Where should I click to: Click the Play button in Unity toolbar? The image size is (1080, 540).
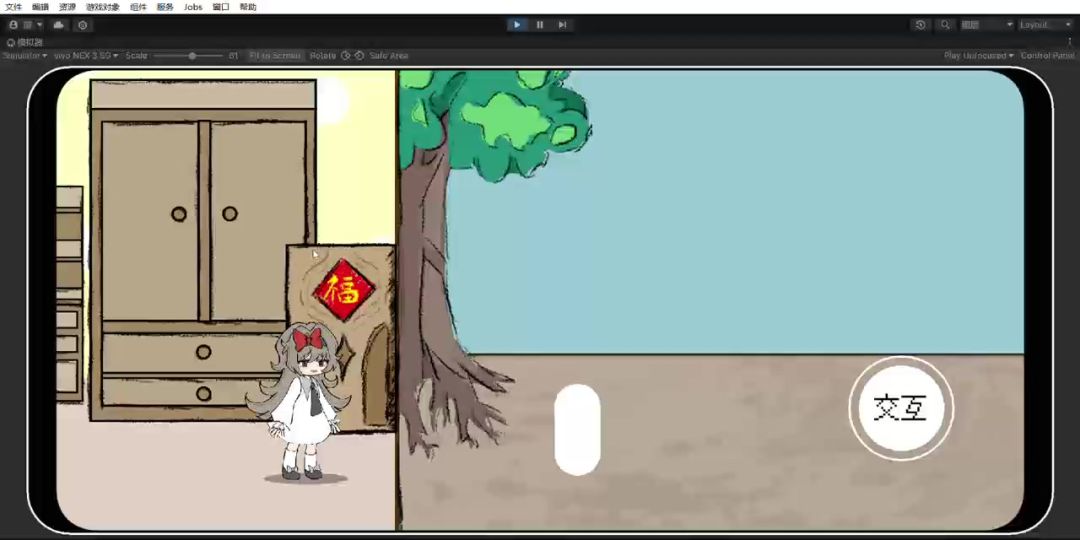click(517, 25)
